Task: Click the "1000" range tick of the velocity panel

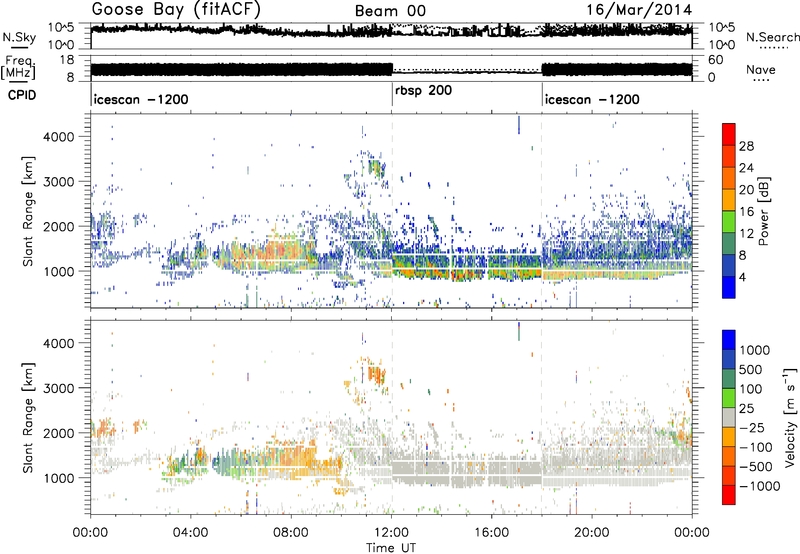Action: pos(58,478)
